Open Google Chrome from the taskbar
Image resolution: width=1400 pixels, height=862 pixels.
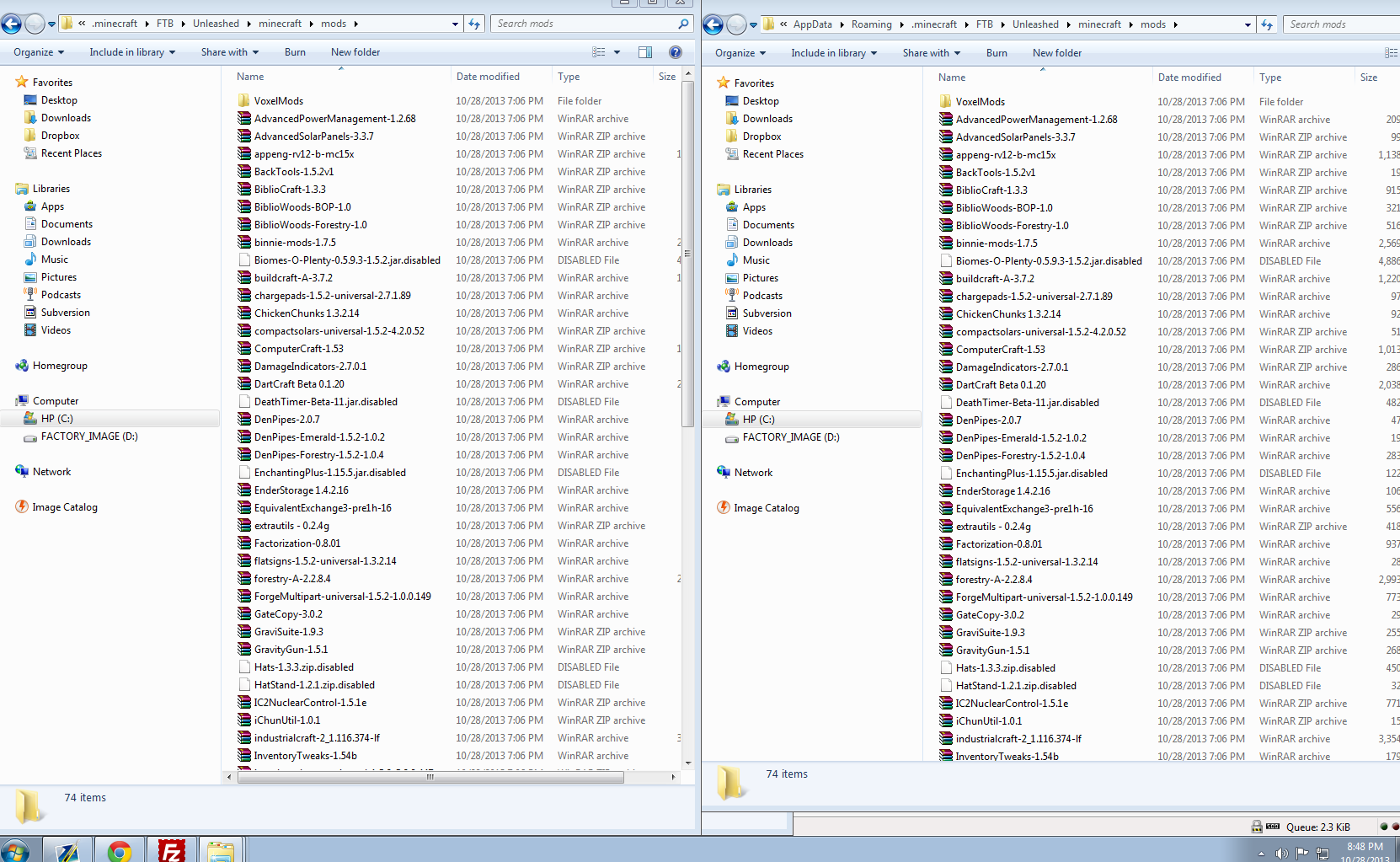tap(120, 851)
